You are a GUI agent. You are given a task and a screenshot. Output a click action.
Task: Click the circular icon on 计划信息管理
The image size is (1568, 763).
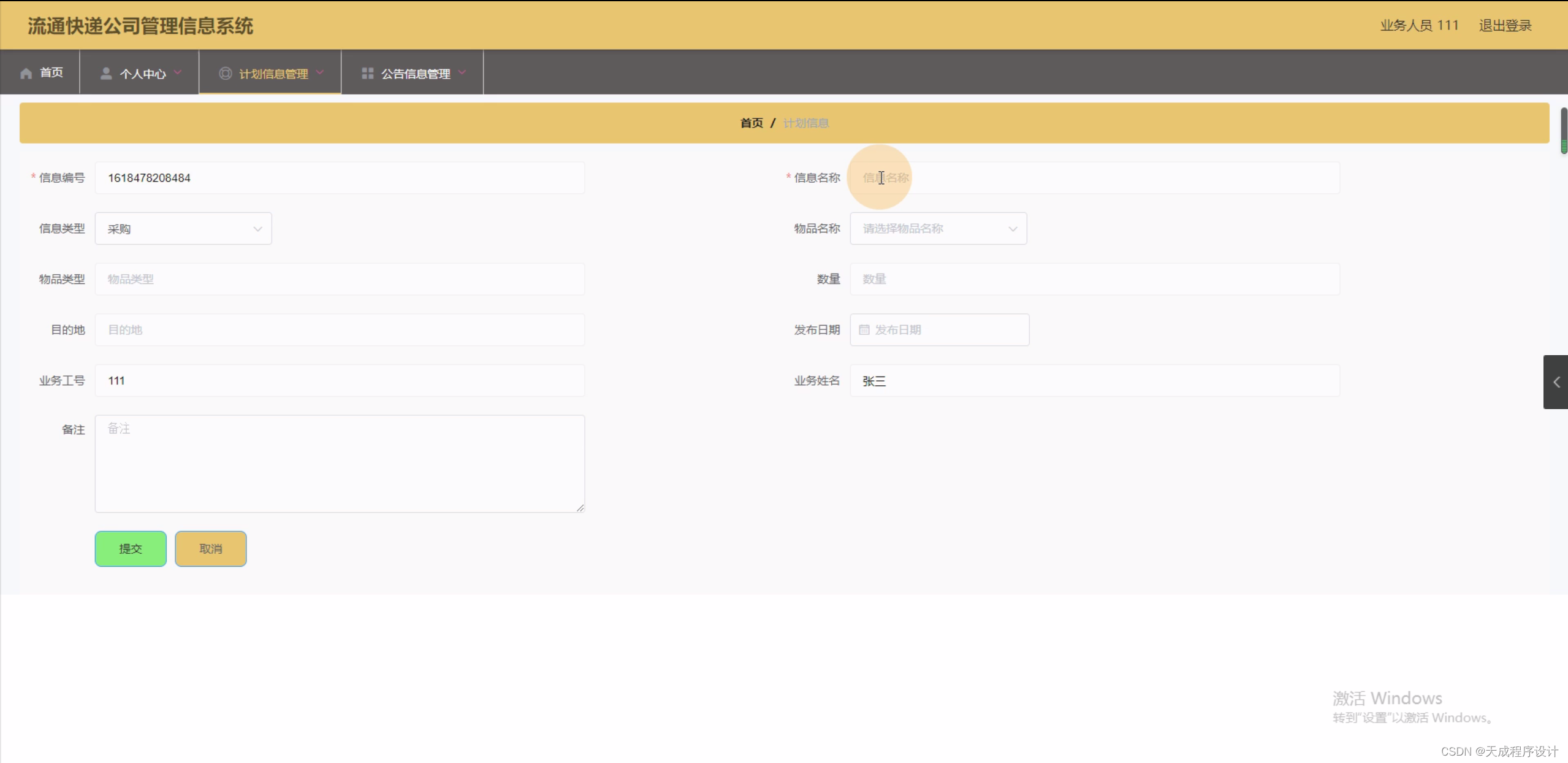(225, 73)
